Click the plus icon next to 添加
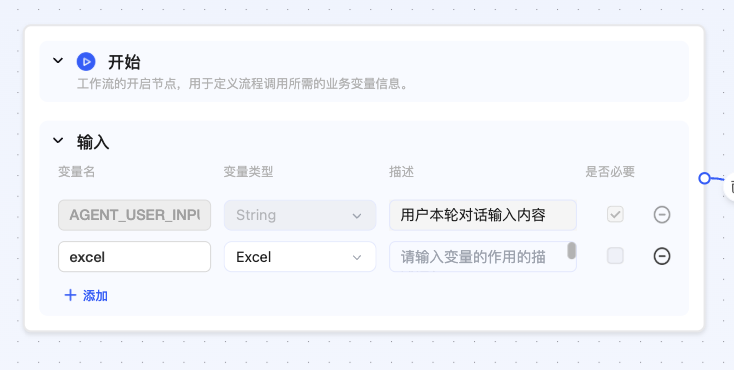 [70, 296]
